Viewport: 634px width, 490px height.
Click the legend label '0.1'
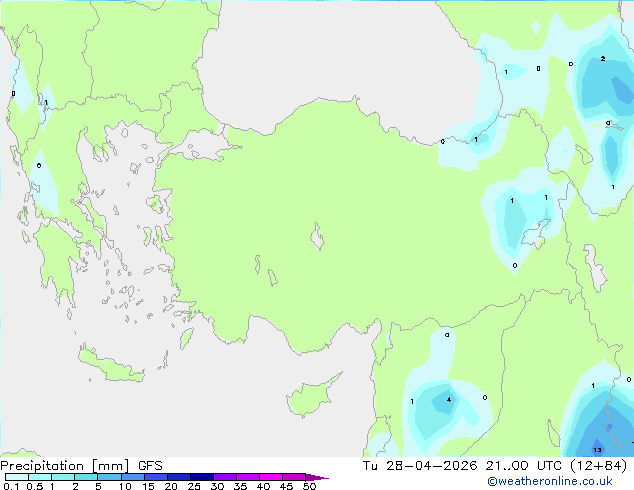click(11, 486)
